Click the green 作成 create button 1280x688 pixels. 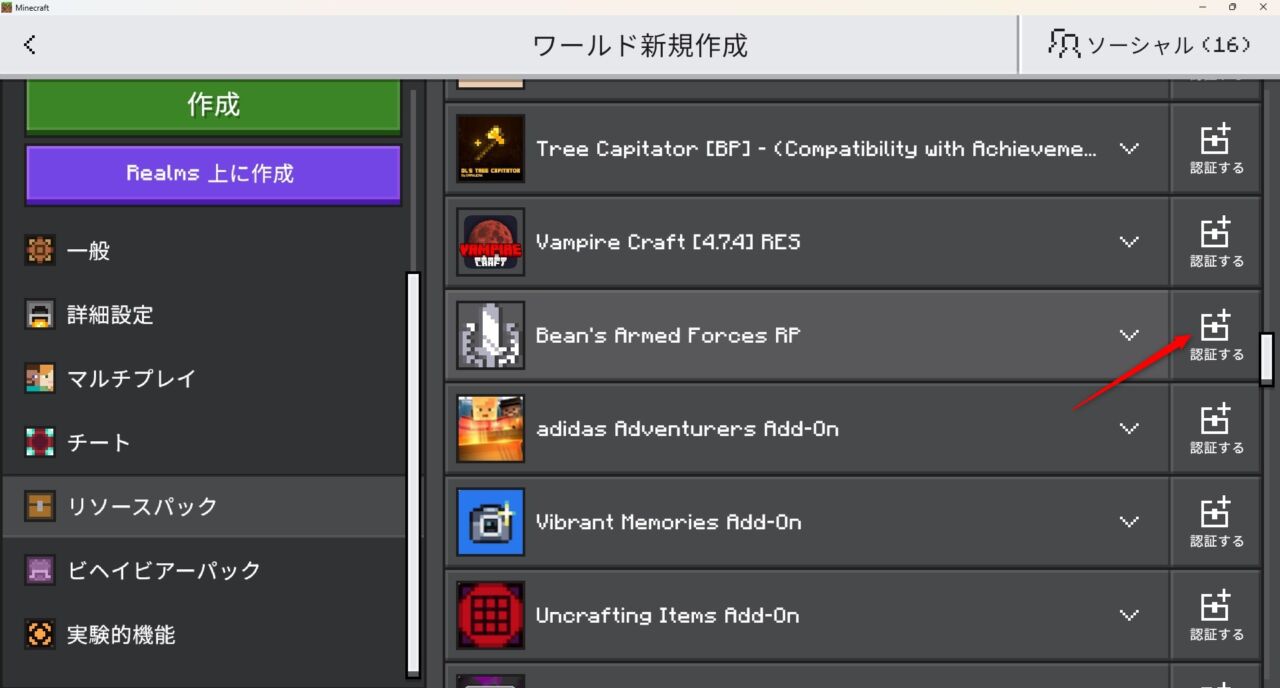(x=213, y=104)
